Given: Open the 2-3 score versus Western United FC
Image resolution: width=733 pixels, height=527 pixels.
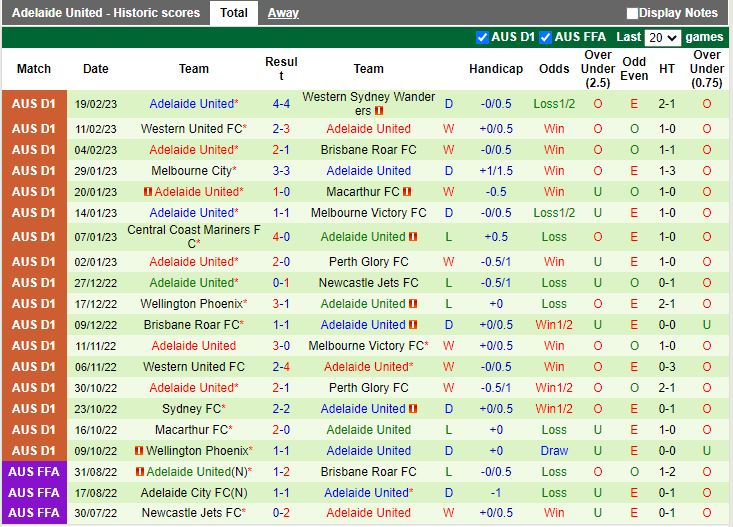Looking at the screenshot, I should point(281,129).
